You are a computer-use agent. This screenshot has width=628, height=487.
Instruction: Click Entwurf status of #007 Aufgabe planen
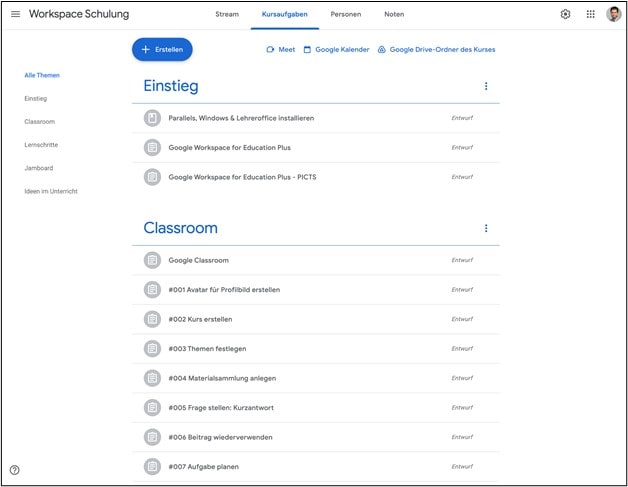tap(462, 467)
